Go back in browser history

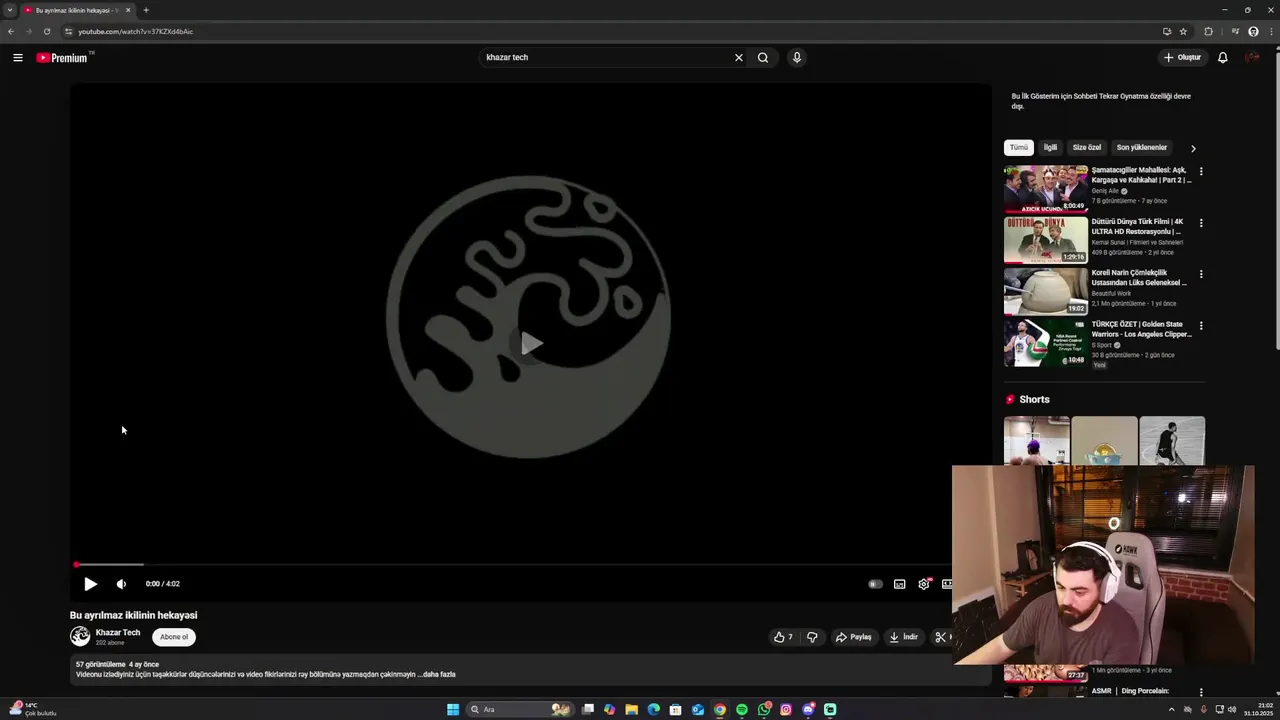[x=11, y=31]
